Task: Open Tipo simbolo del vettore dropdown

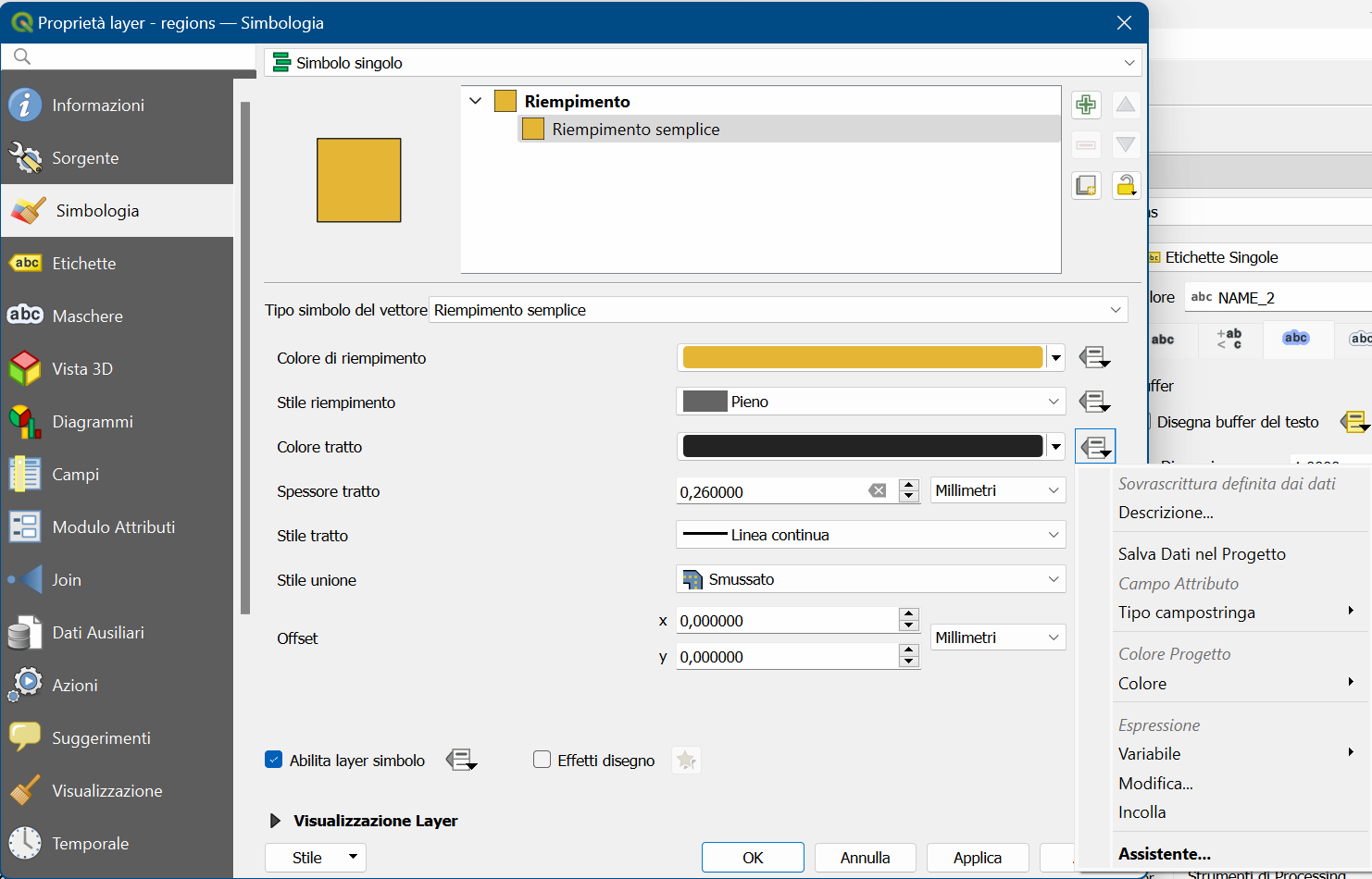Action: pos(779,310)
